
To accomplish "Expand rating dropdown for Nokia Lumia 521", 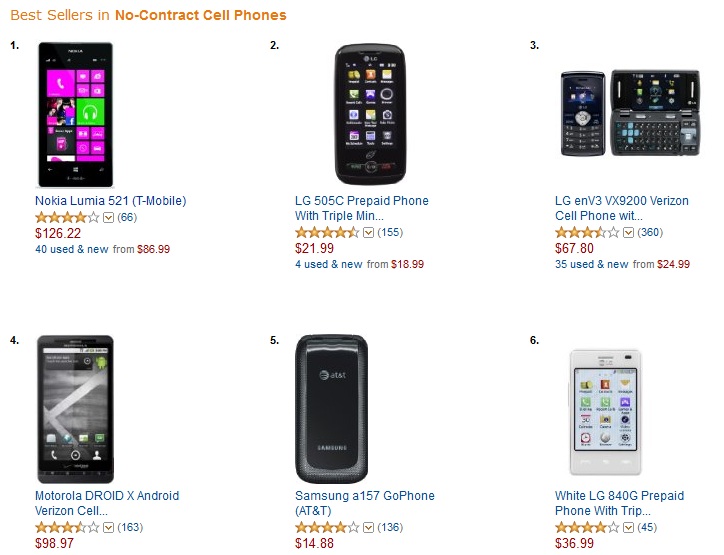I will point(109,217).
